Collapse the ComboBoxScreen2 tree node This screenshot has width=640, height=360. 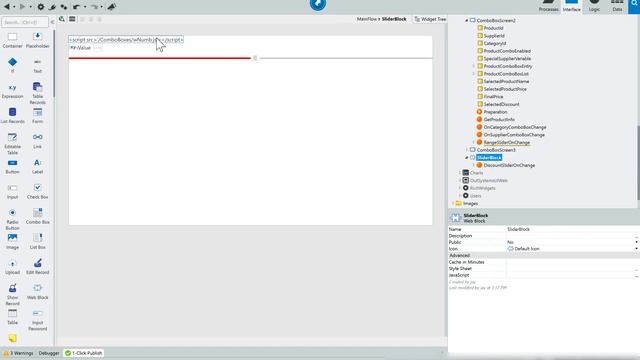pyautogui.click(x=467, y=20)
